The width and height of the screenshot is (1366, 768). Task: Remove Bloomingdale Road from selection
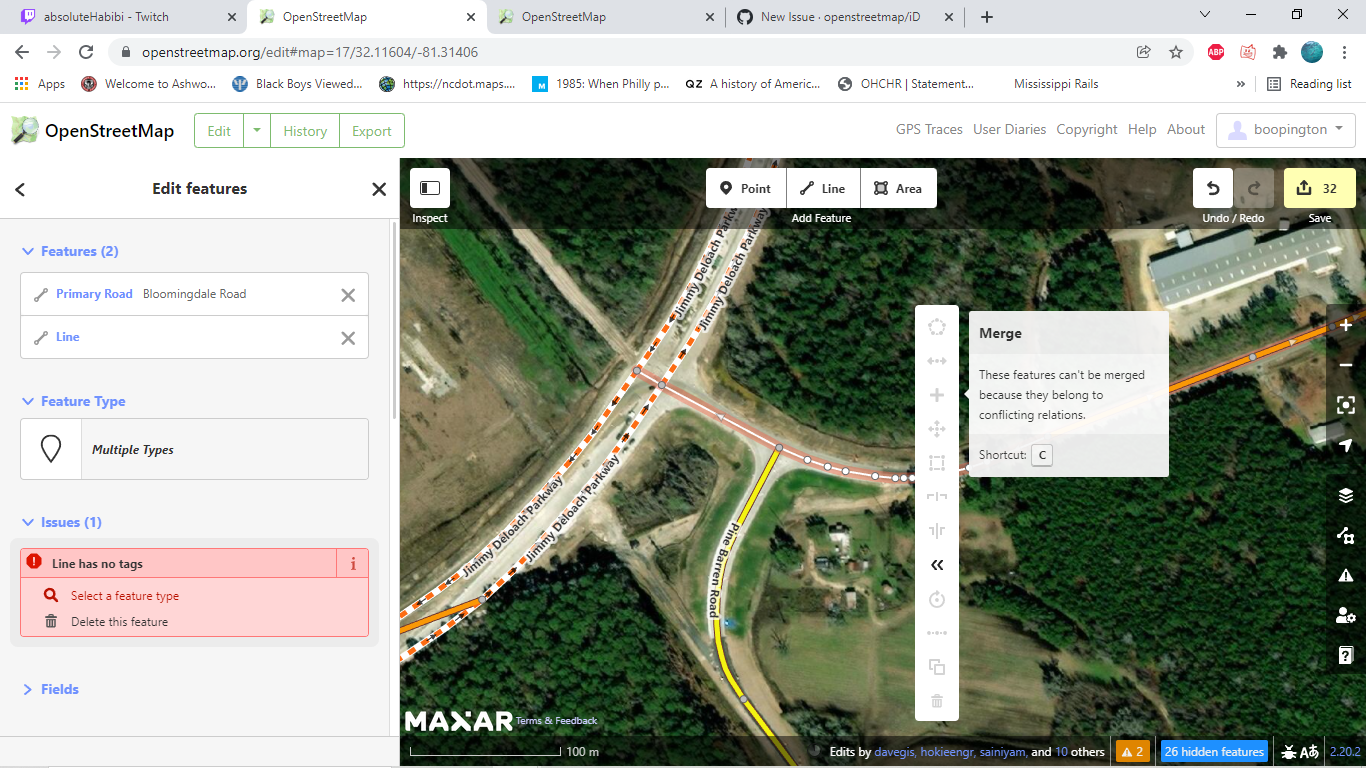point(348,294)
